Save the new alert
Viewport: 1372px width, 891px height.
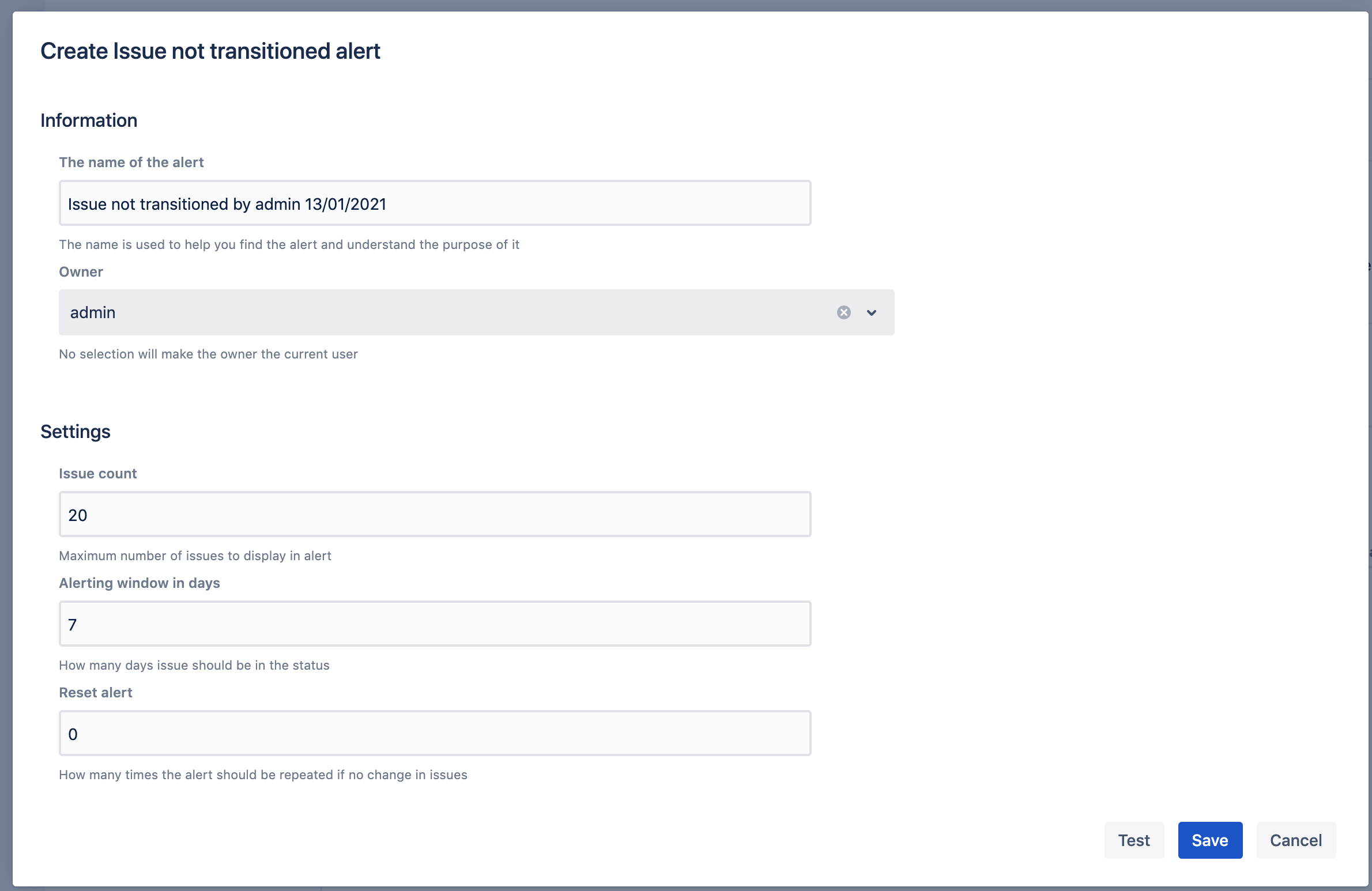(x=1209, y=840)
